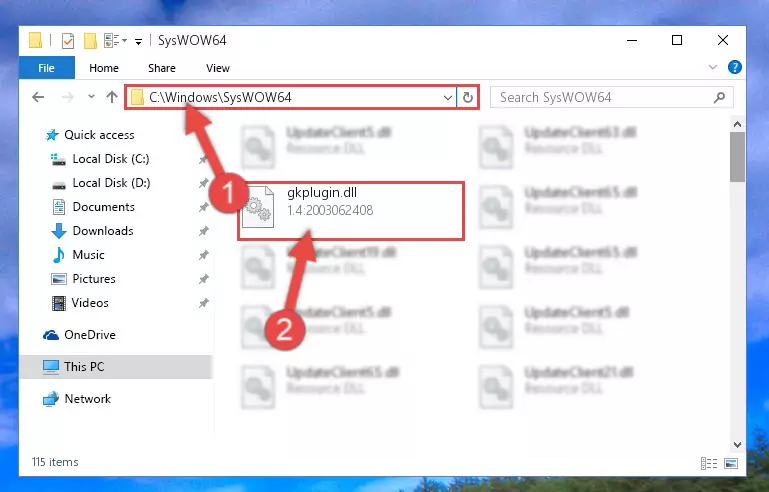Open Documents in the sidebar
Screen dimensions: 769x492
click(x=103, y=207)
